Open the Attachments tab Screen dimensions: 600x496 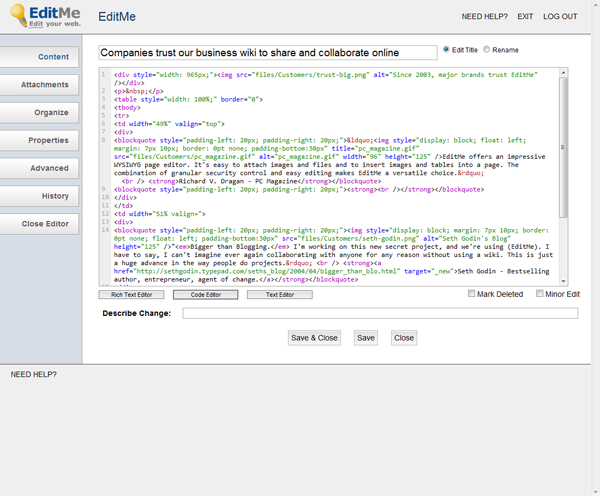pos(39,85)
